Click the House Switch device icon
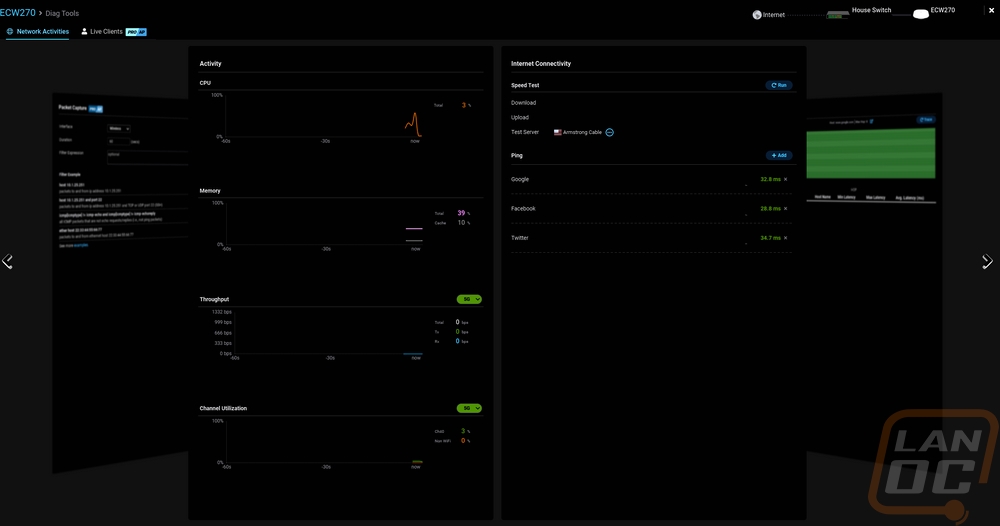The width and height of the screenshot is (1000, 526). click(837, 15)
